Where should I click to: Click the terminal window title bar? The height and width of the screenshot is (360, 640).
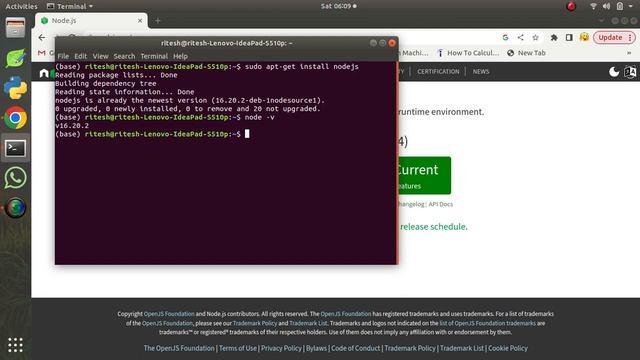(227, 43)
